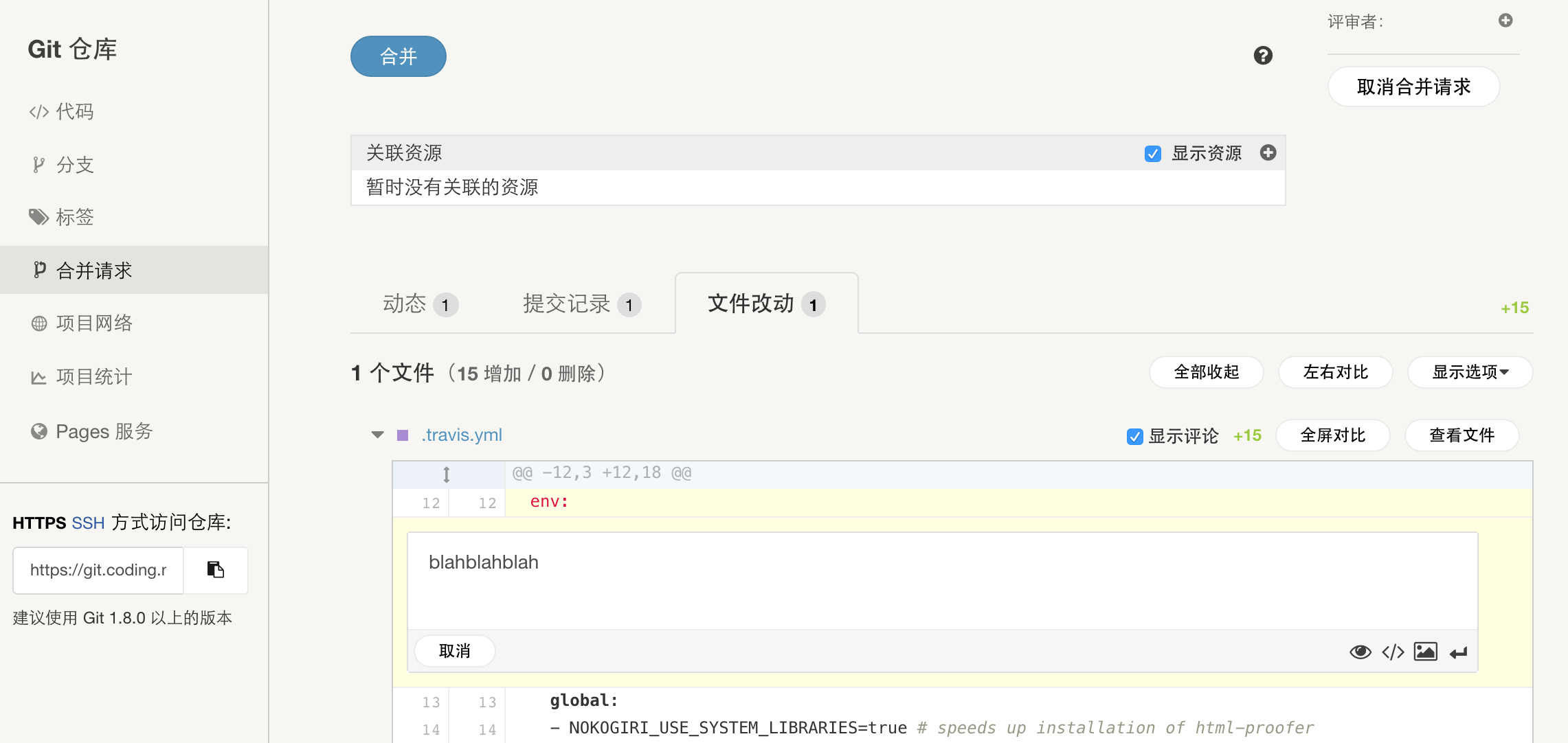This screenshot has height=743, width=1568.
Task: Open help via the question mark icon
Action: tap(1262, 56)
